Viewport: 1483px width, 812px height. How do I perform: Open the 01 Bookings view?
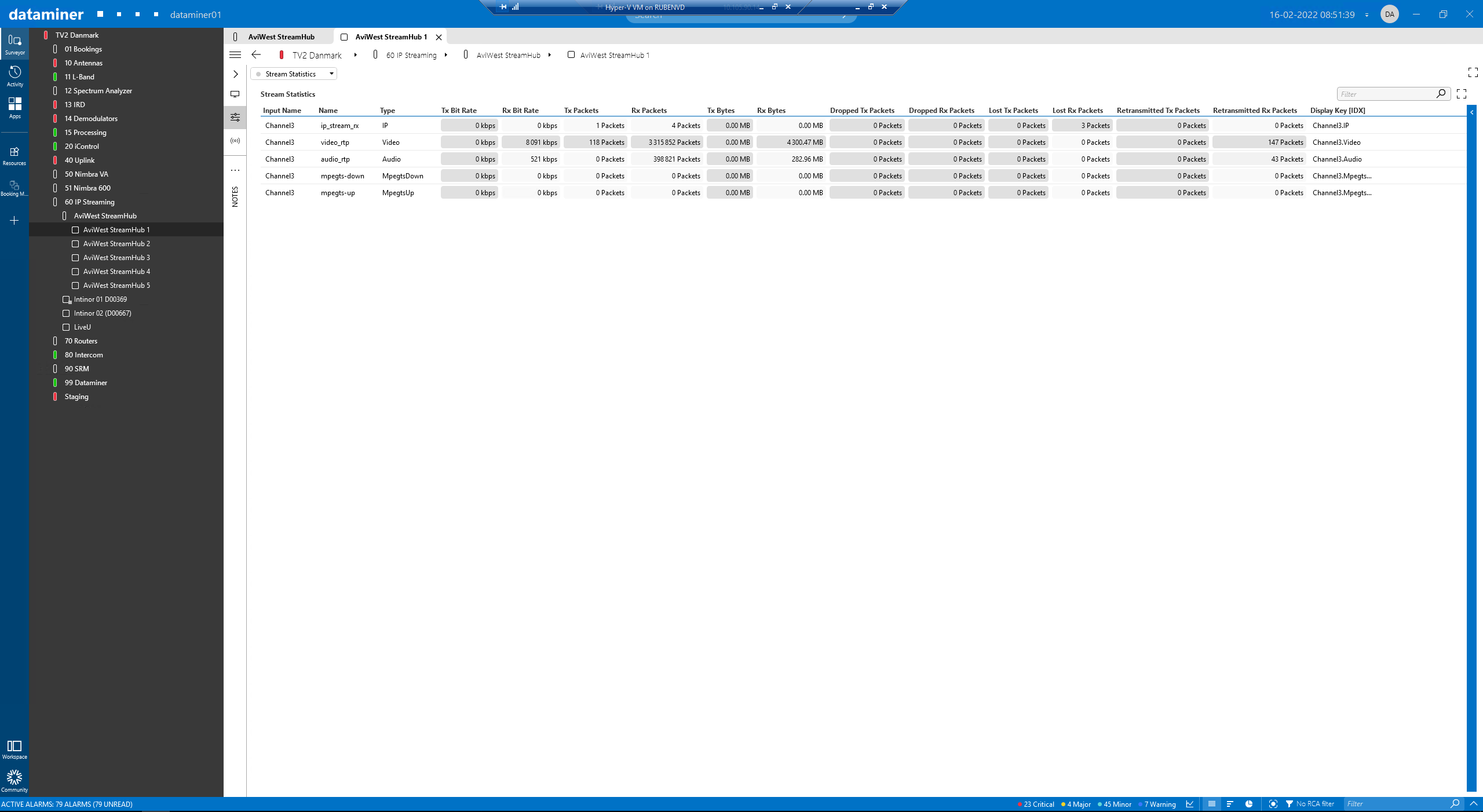83,49
